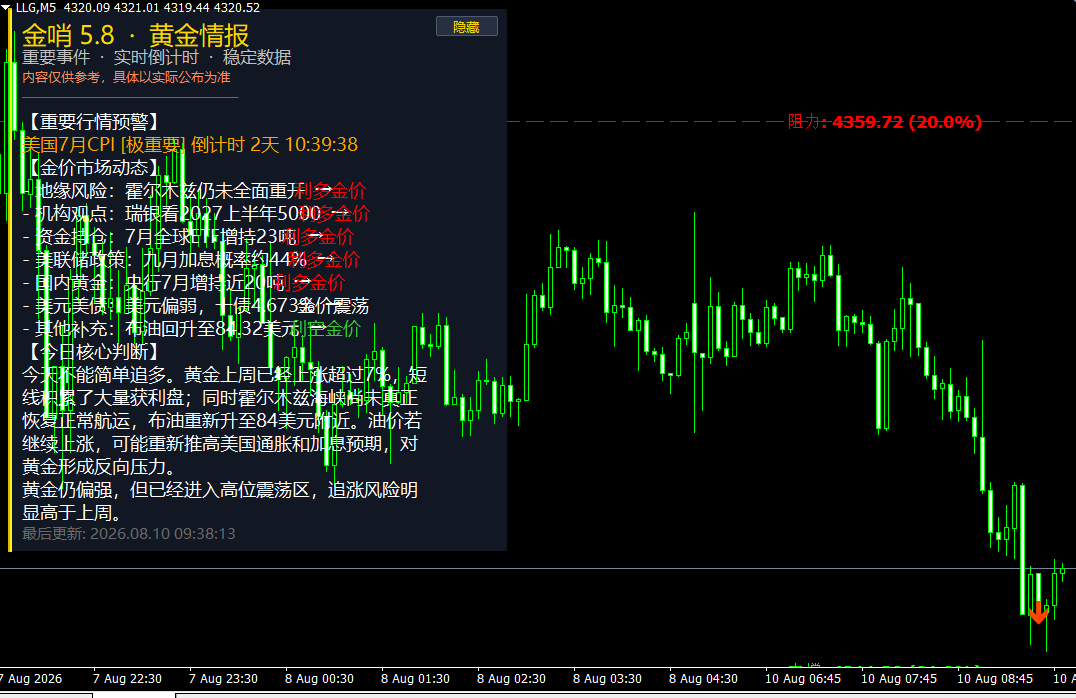This screenshot has height=698, width=1076.
Task: Click the 国内黄金 news line
Action: (x=184, y=283)
